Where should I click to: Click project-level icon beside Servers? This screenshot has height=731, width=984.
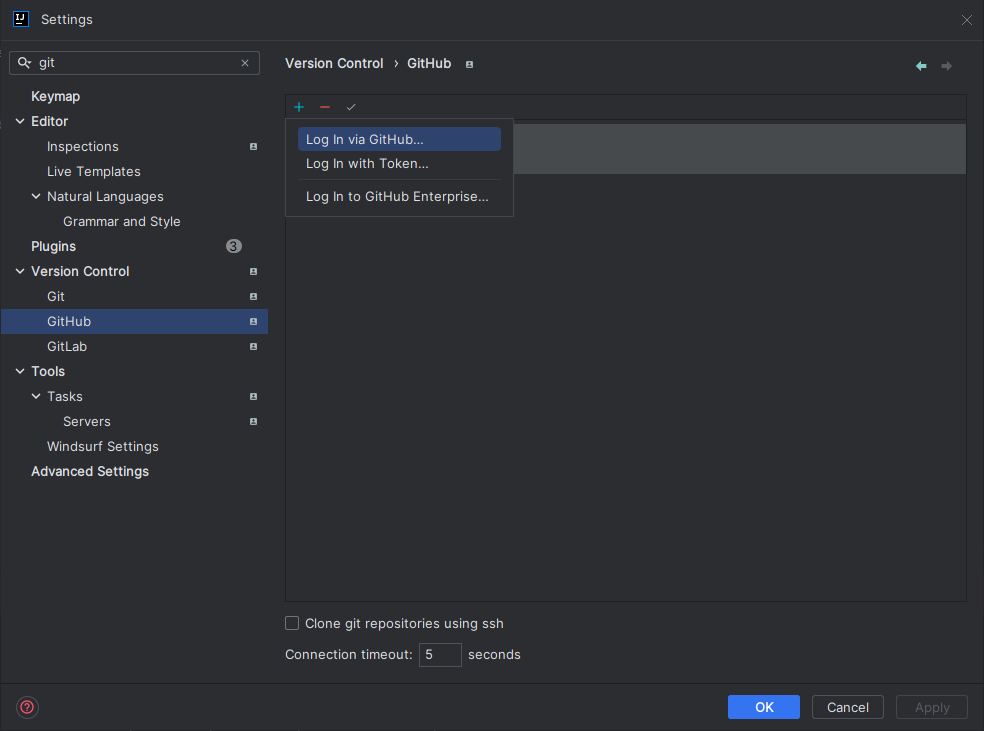click(x=254, y=422)
